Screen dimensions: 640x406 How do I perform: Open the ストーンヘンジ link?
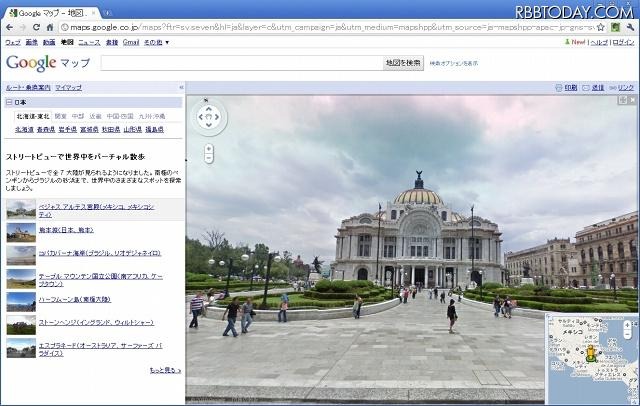[x=96, y=322]
